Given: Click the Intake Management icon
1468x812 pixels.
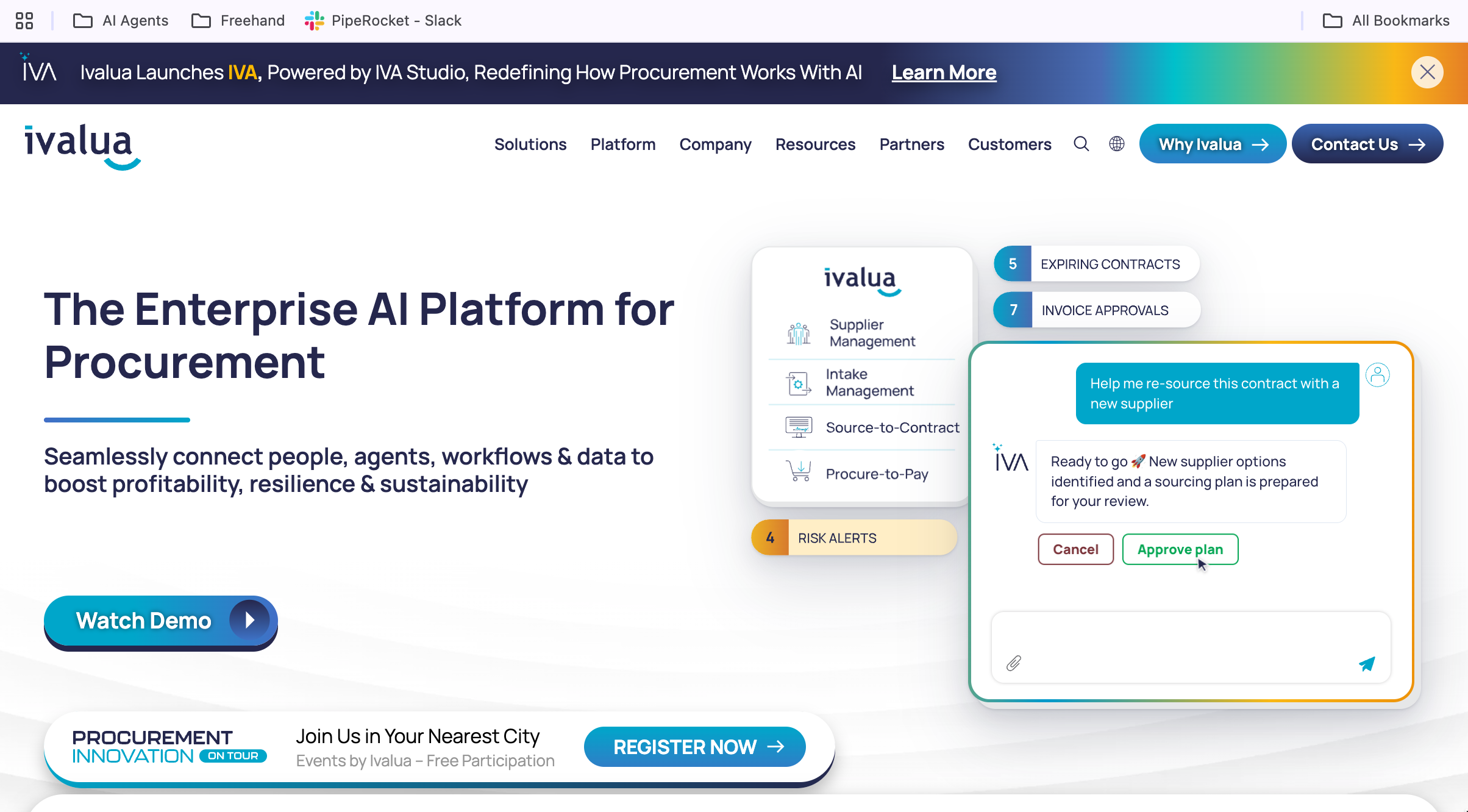Looking at the screenshot, I should [x=798, y=383].
